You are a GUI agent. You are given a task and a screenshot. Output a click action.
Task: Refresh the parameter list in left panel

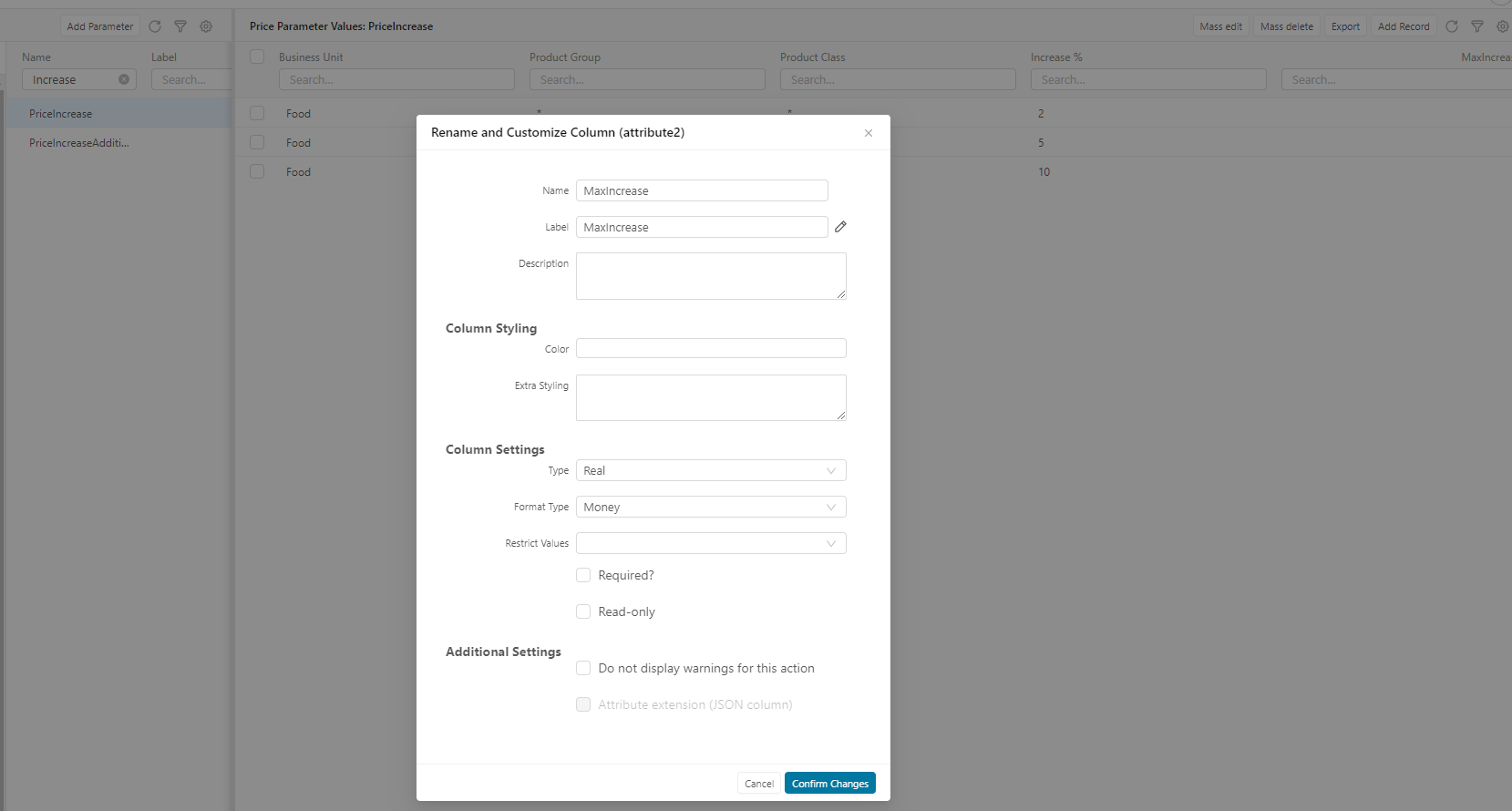pos(155,26)
